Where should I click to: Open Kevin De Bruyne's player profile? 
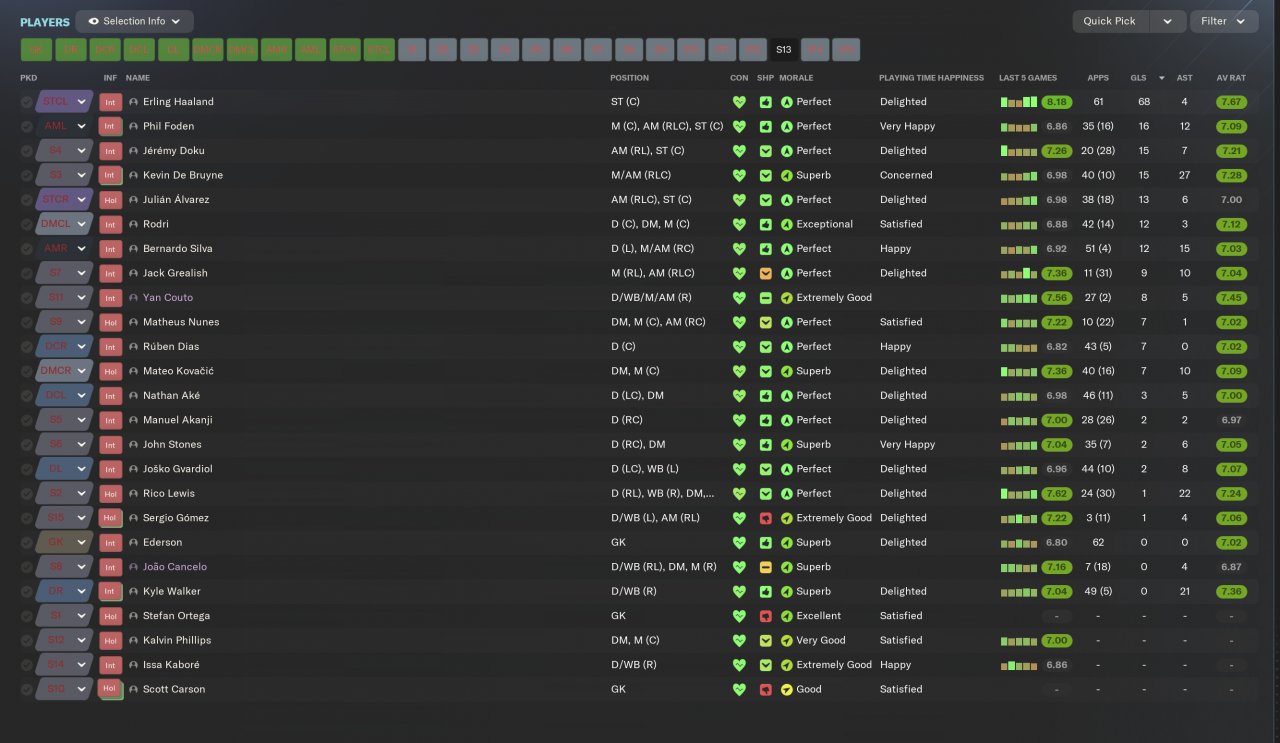click(x=183, y=176)
